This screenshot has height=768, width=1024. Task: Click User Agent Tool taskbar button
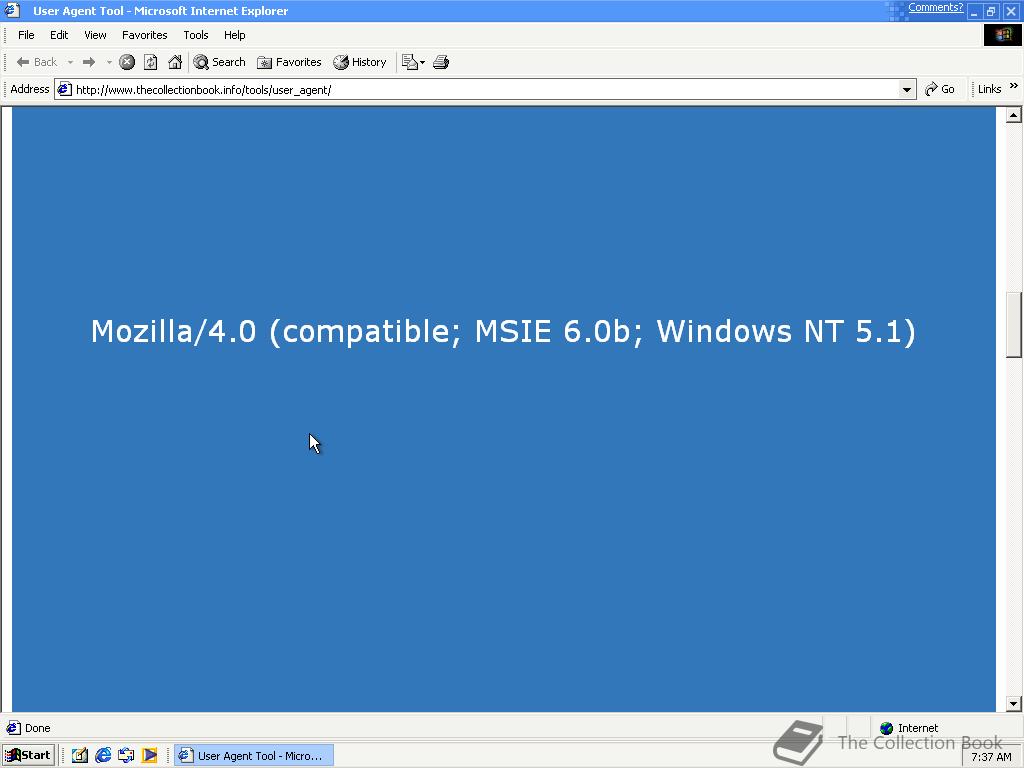click(x=254, y=756)
